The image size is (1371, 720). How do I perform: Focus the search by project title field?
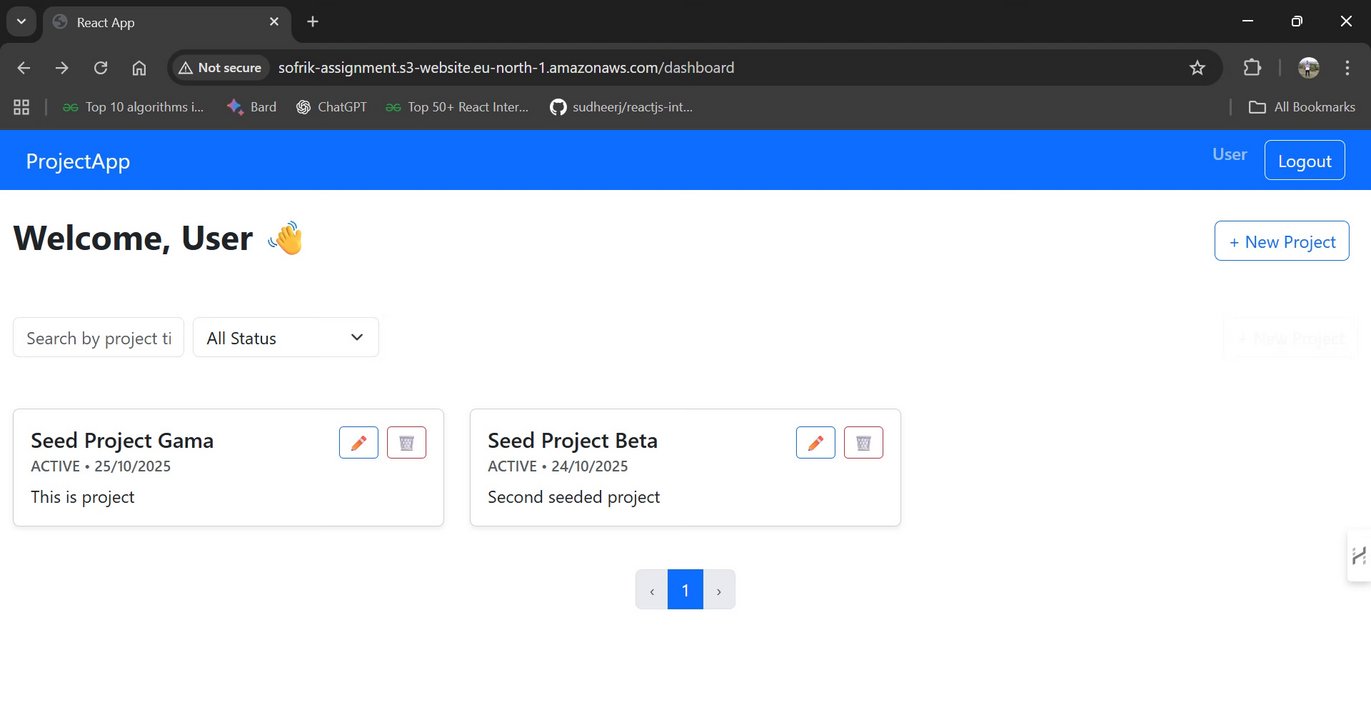[98, 338]
